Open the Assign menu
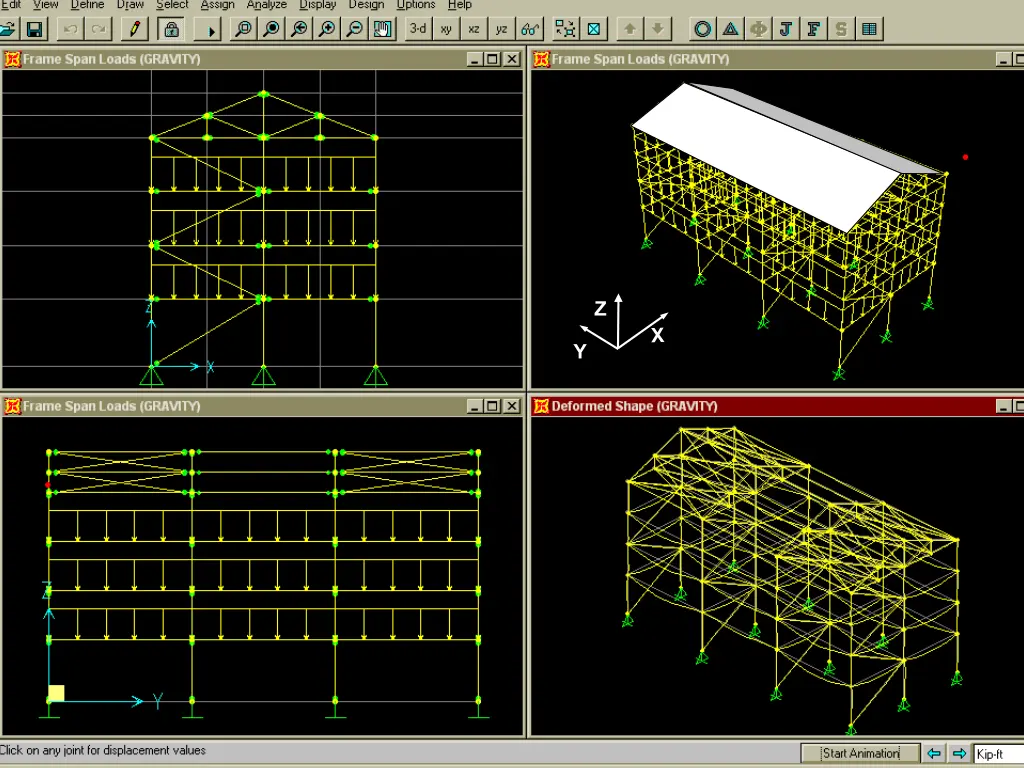 217,5
